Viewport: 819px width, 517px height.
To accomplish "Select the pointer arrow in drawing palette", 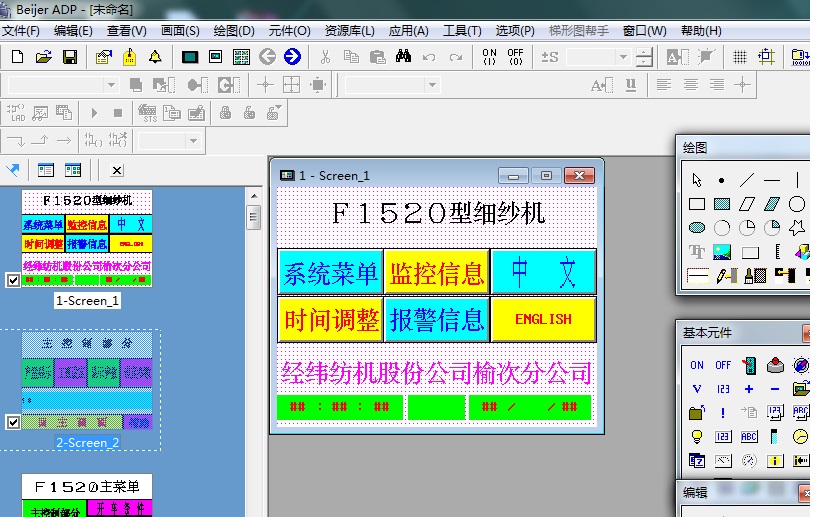I will pyautogui.click(x=697, y=181).
